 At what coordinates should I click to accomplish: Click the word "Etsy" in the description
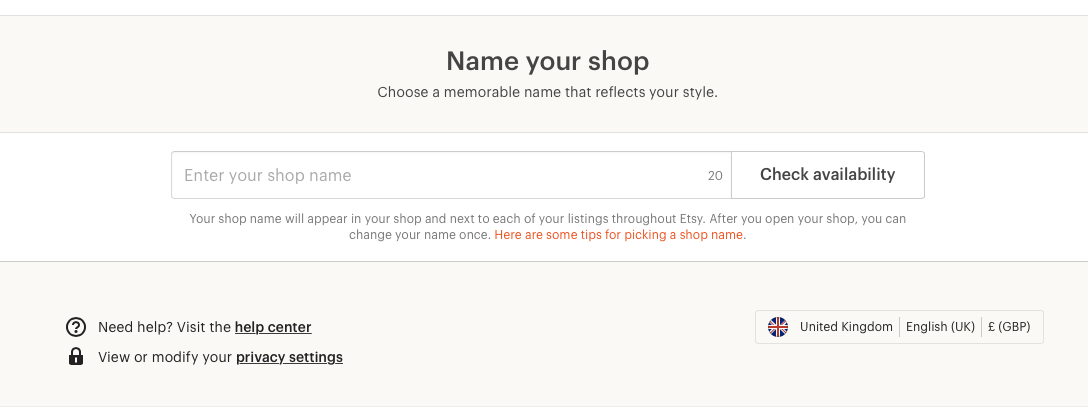point(691,219)
